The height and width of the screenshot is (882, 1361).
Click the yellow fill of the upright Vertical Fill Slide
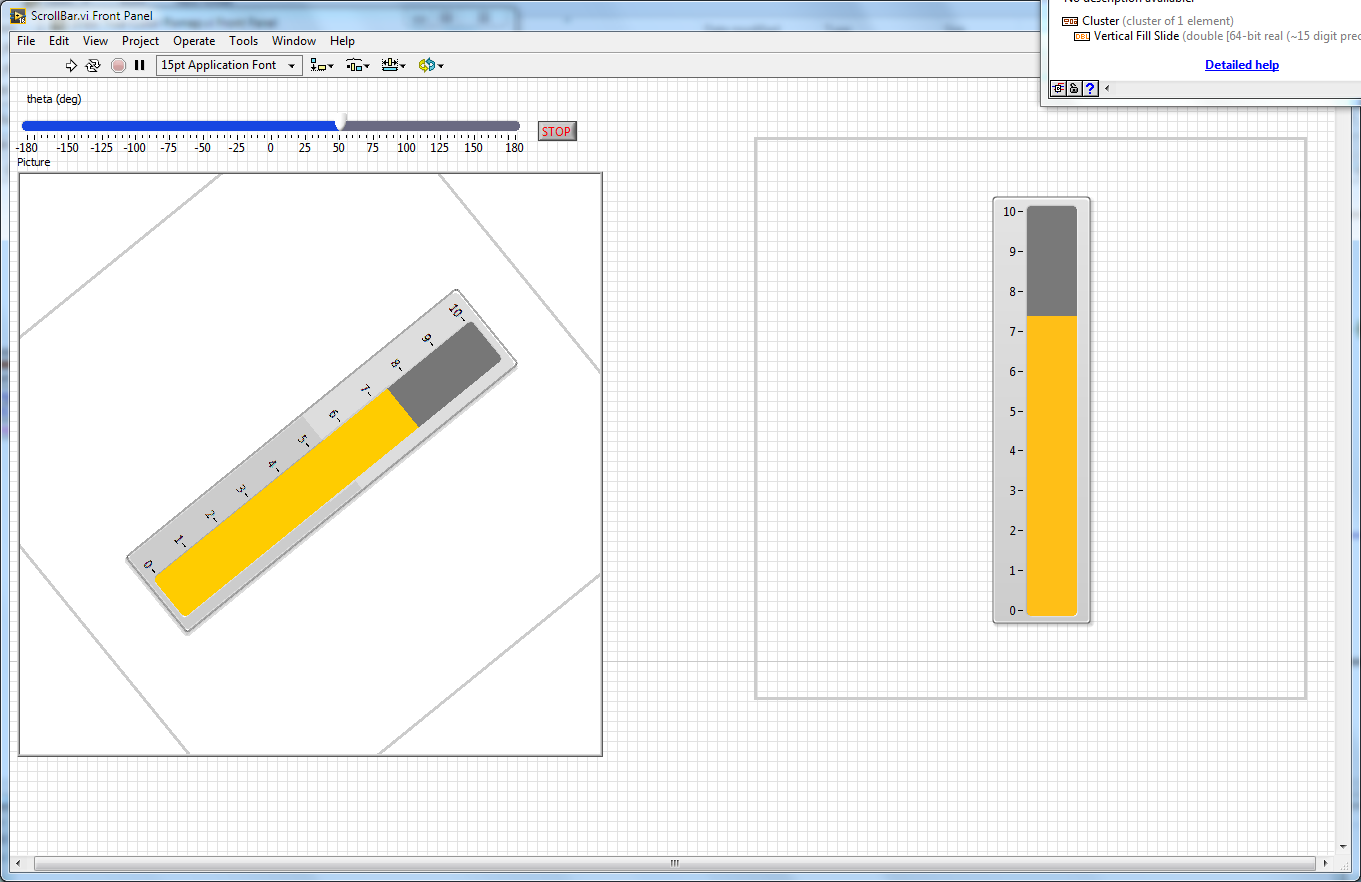1052,465
